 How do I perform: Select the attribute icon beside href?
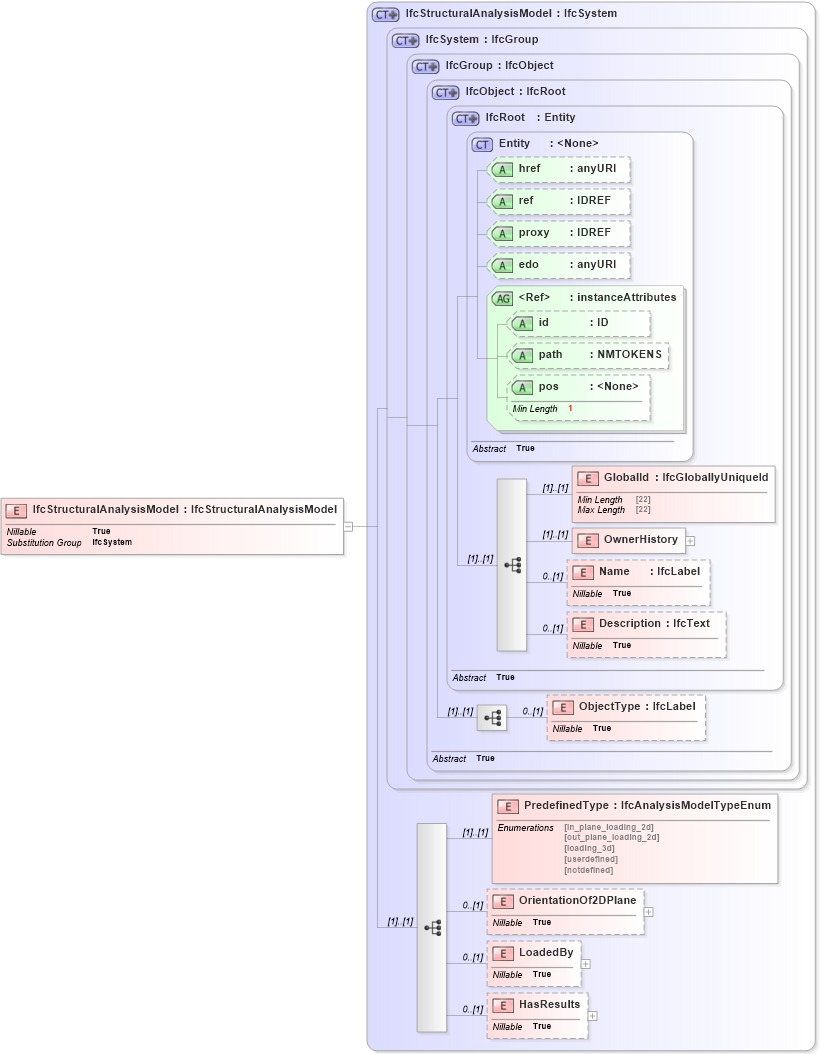click(503, 169)
